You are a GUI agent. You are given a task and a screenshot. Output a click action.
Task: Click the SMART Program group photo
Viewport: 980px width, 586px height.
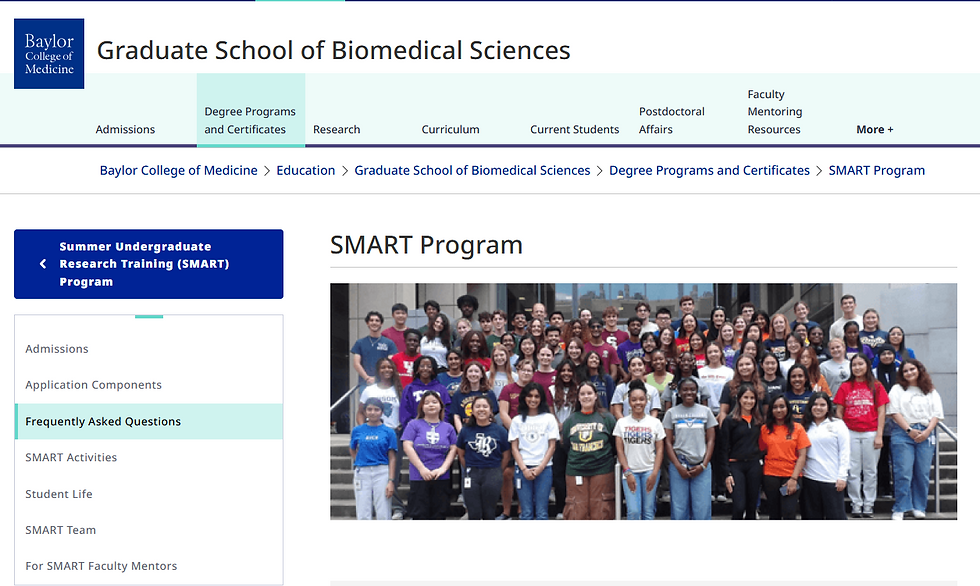pyautogui.click(x=643, y=401)
